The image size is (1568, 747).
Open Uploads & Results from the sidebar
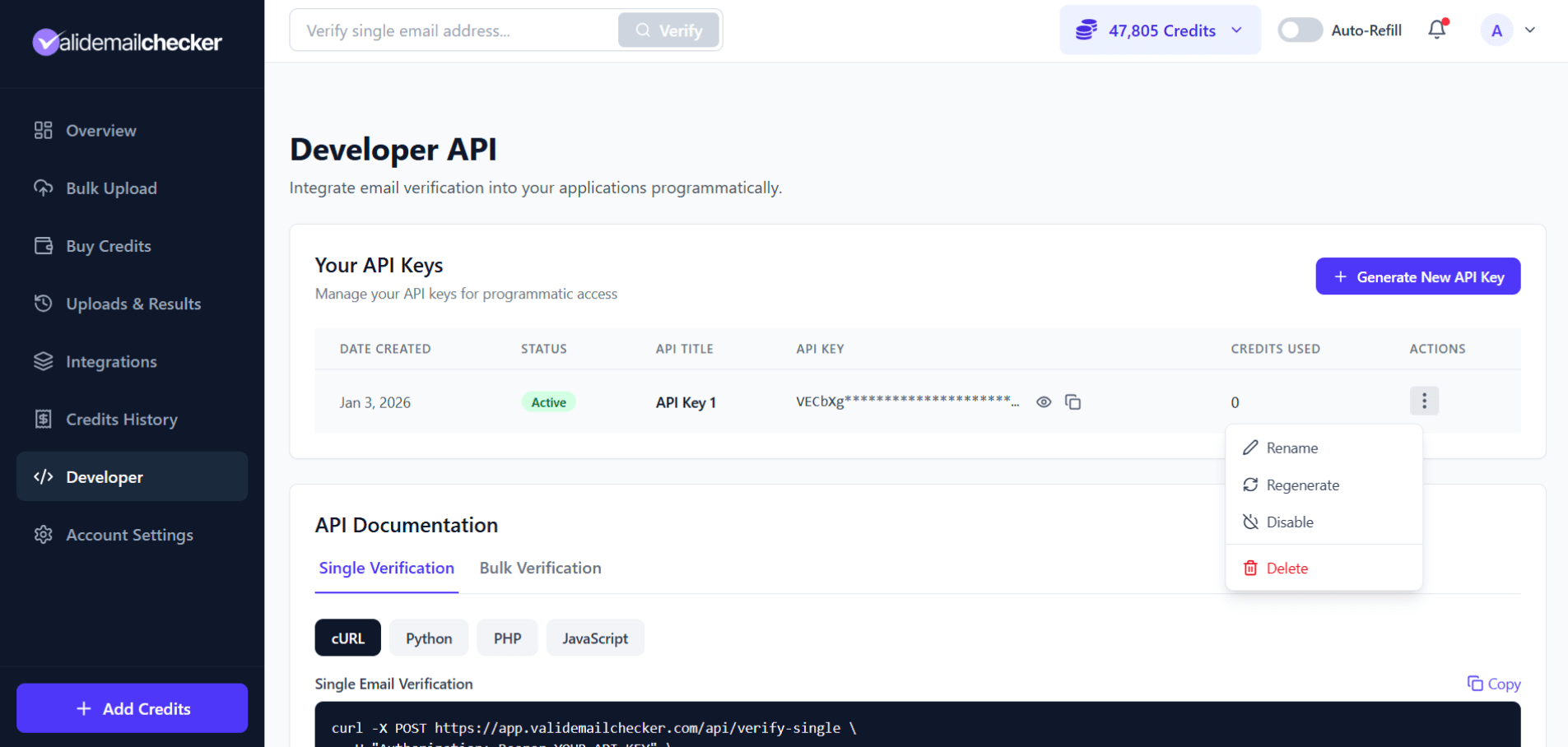(x=133, y=304)
